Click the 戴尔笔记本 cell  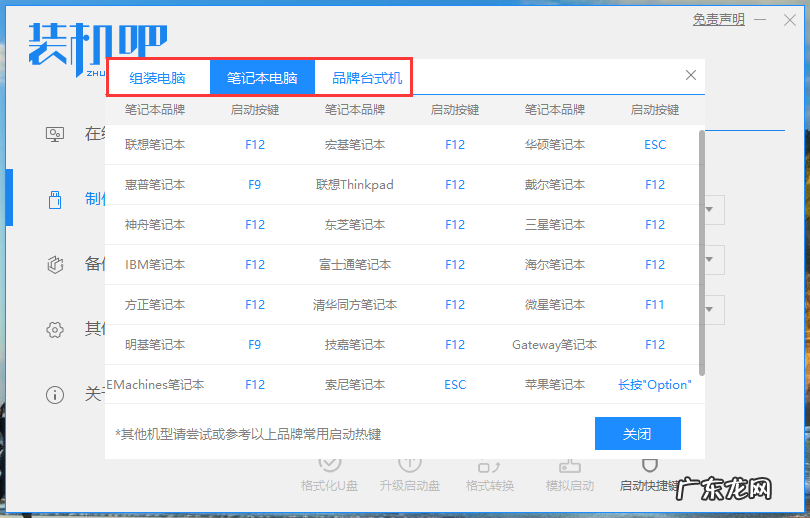pyautogui.click(x=555, y=184)
